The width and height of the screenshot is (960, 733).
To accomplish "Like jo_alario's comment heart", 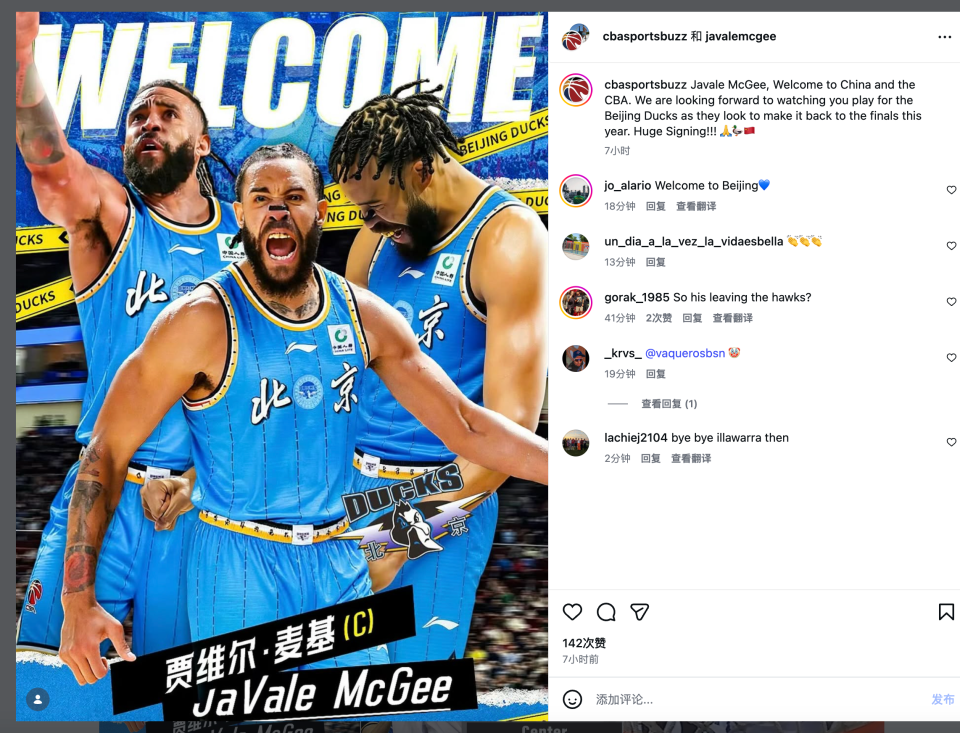I will click(x=951, y=190).
